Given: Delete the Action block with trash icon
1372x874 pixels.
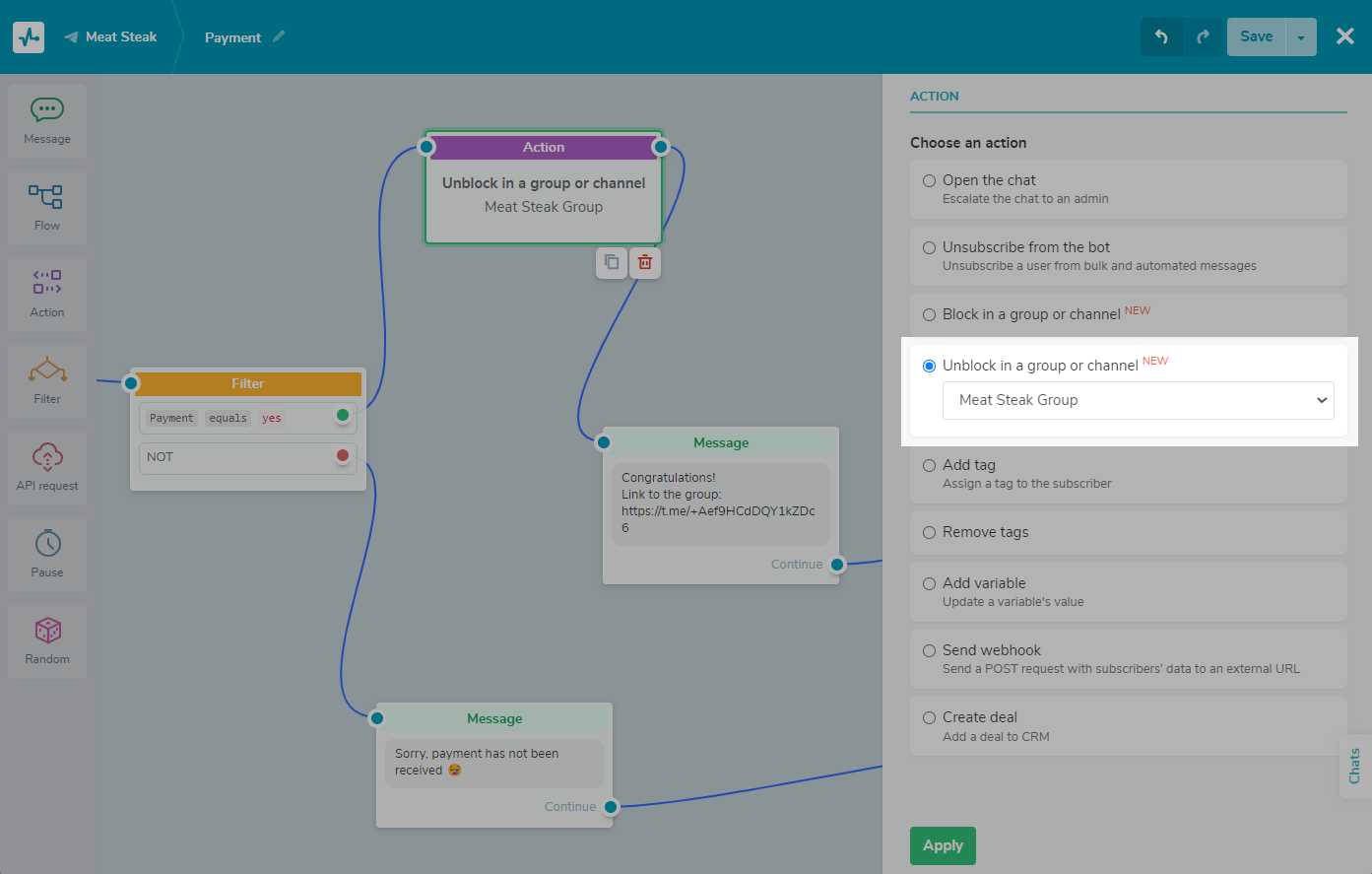Looking at the screenshot, I should point(645,262).
